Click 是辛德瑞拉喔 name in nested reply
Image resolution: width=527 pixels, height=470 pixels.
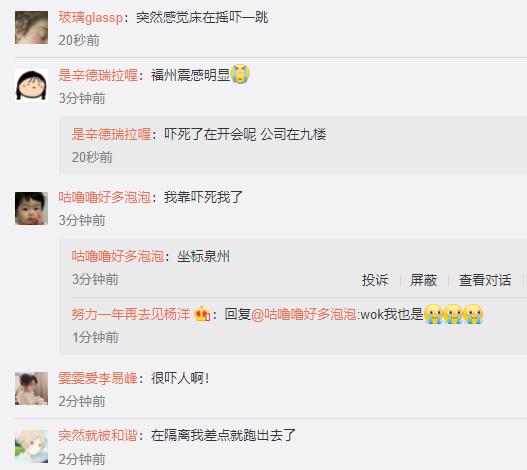[111, 134]
